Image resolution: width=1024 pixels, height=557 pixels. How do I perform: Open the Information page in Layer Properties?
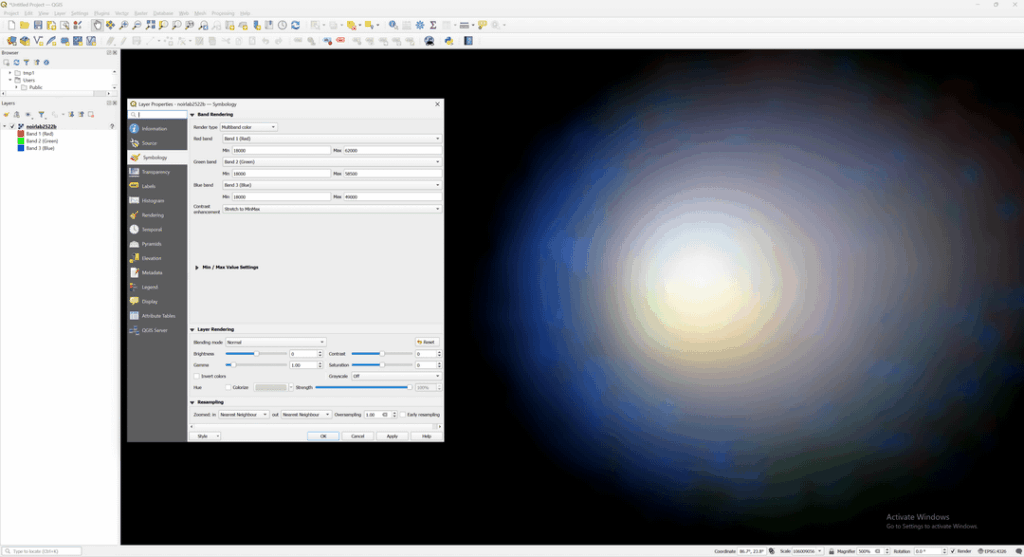point(157,129)
